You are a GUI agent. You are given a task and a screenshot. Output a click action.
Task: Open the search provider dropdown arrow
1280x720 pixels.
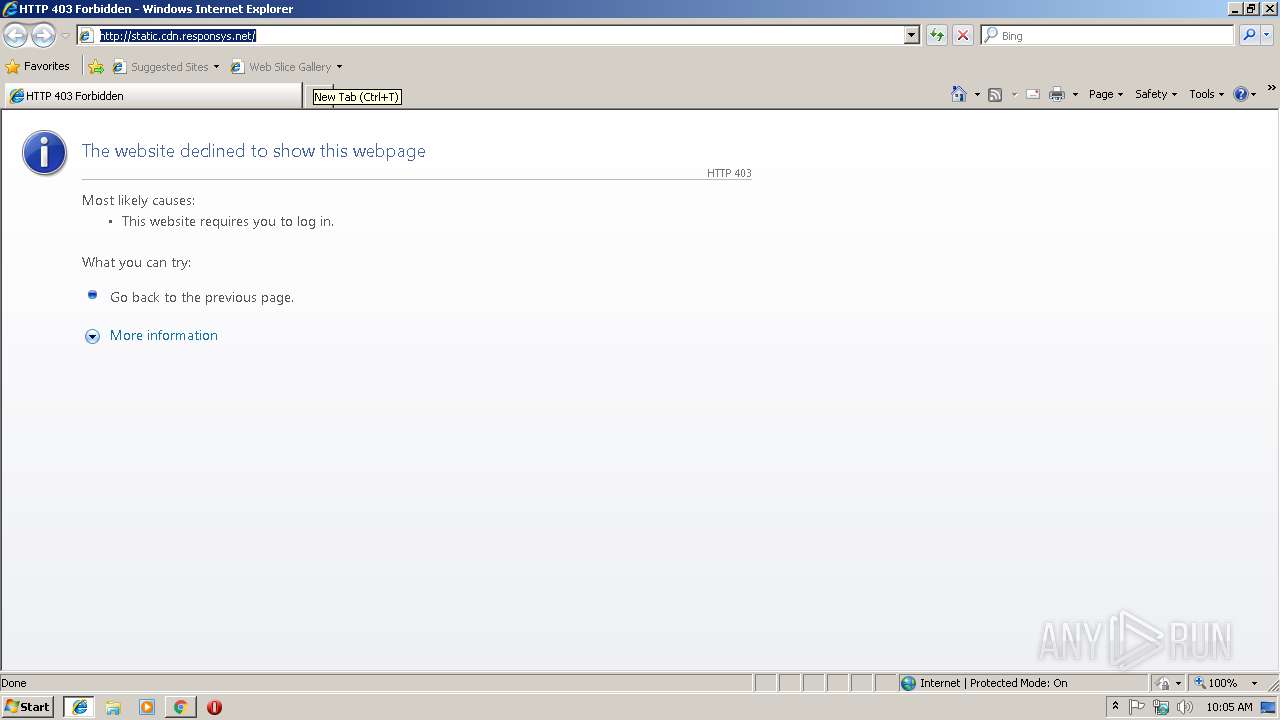[x=1267, y=35]
